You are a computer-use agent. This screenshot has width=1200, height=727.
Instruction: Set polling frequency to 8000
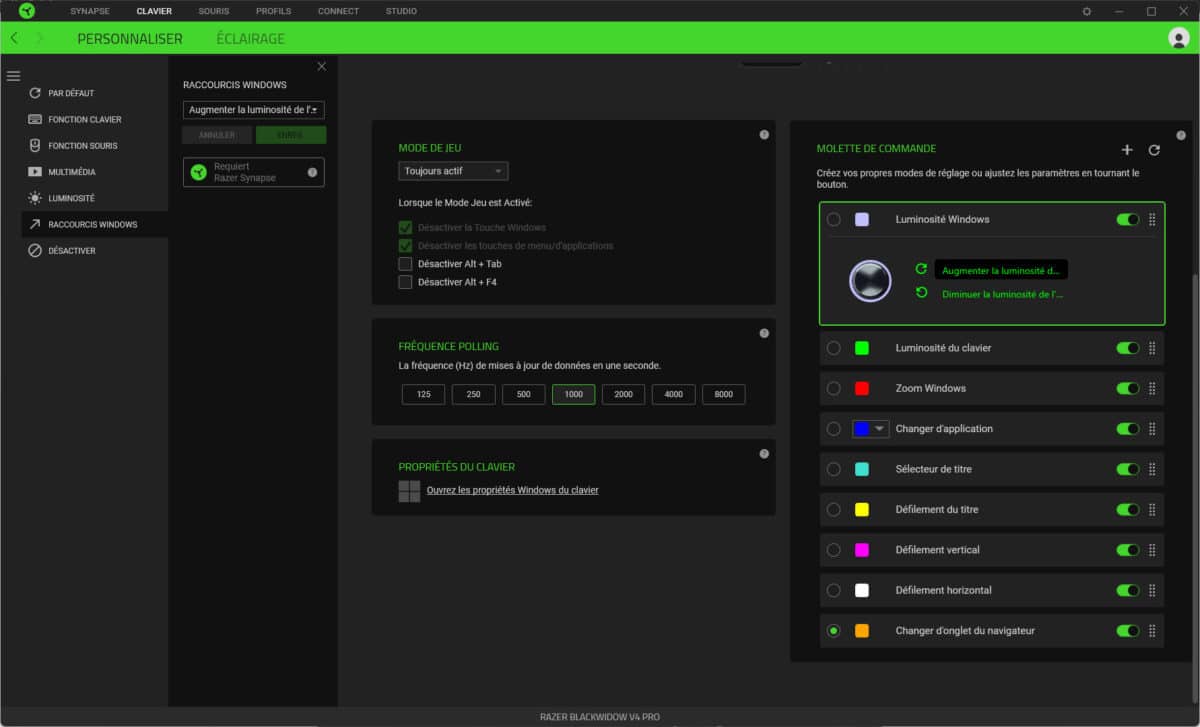pyautogui.click(x=723, y=395)
